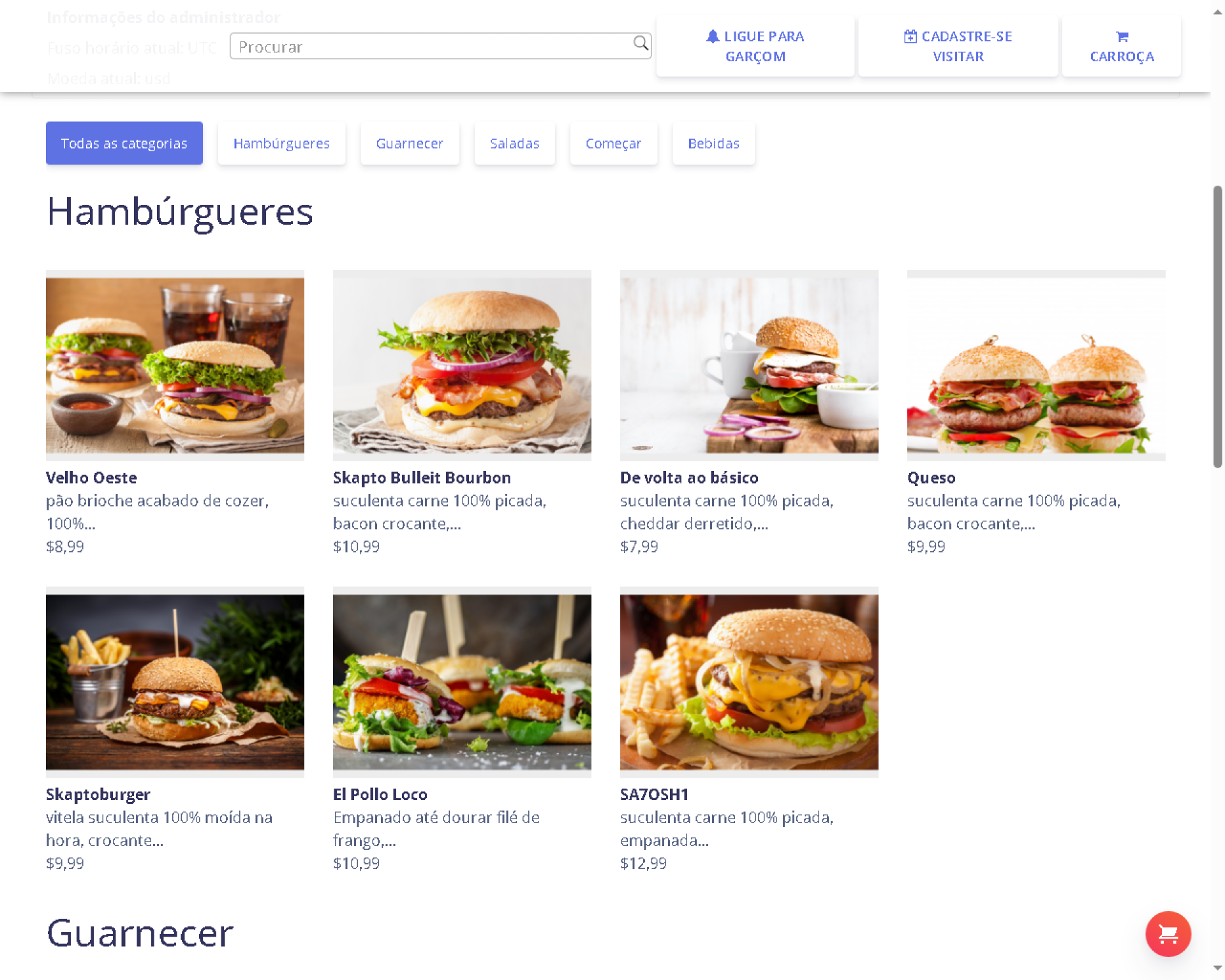Open the Skaptoburger product image

click(175, 682)
